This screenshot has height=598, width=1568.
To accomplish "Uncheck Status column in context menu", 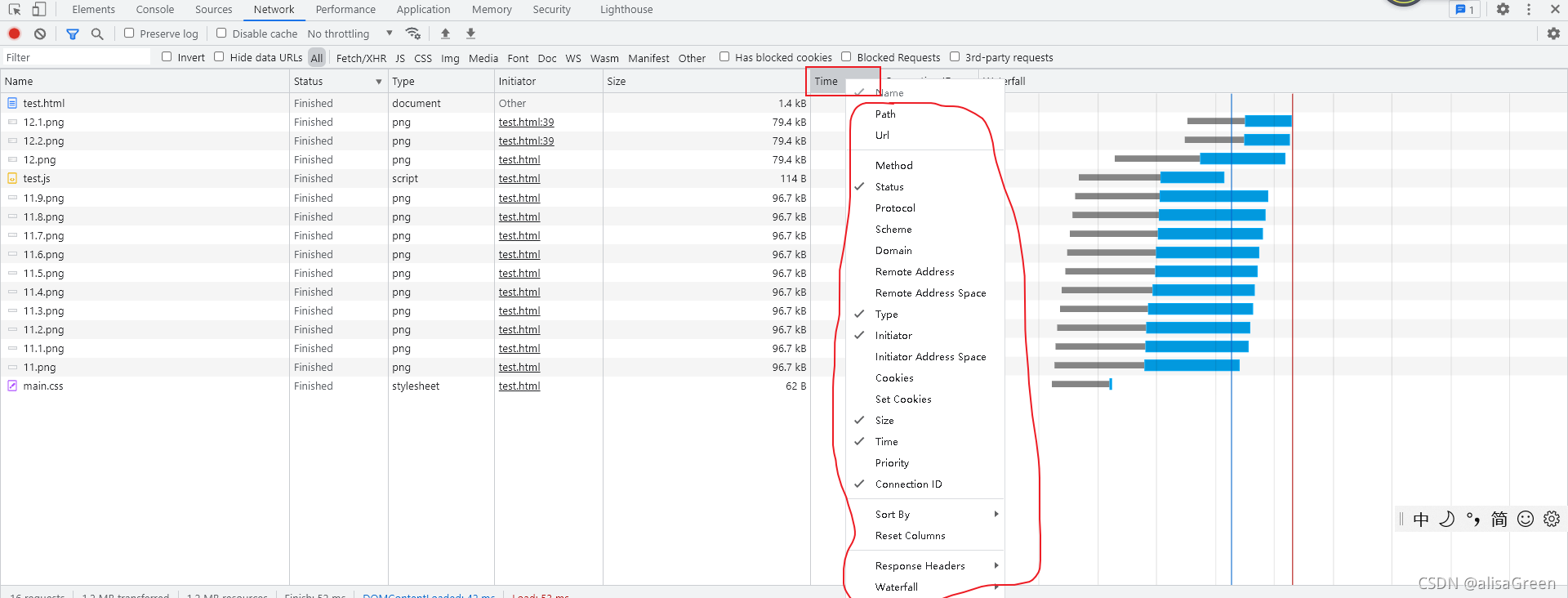I will [925, 187].
